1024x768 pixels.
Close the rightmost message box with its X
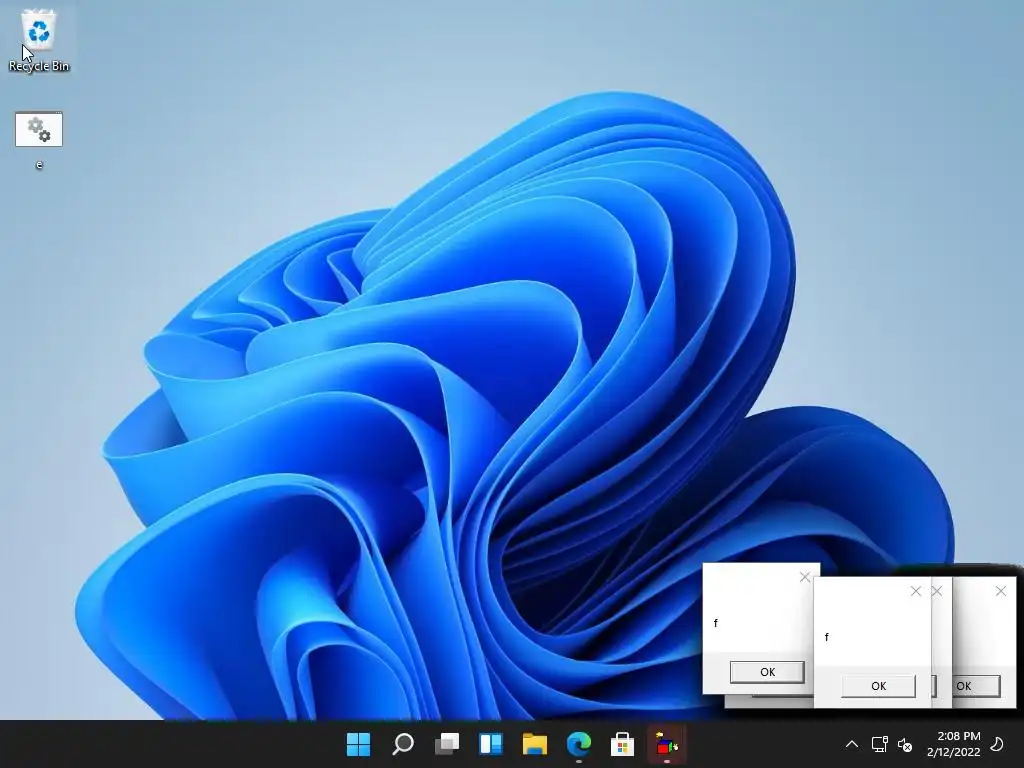(1000, 591)
